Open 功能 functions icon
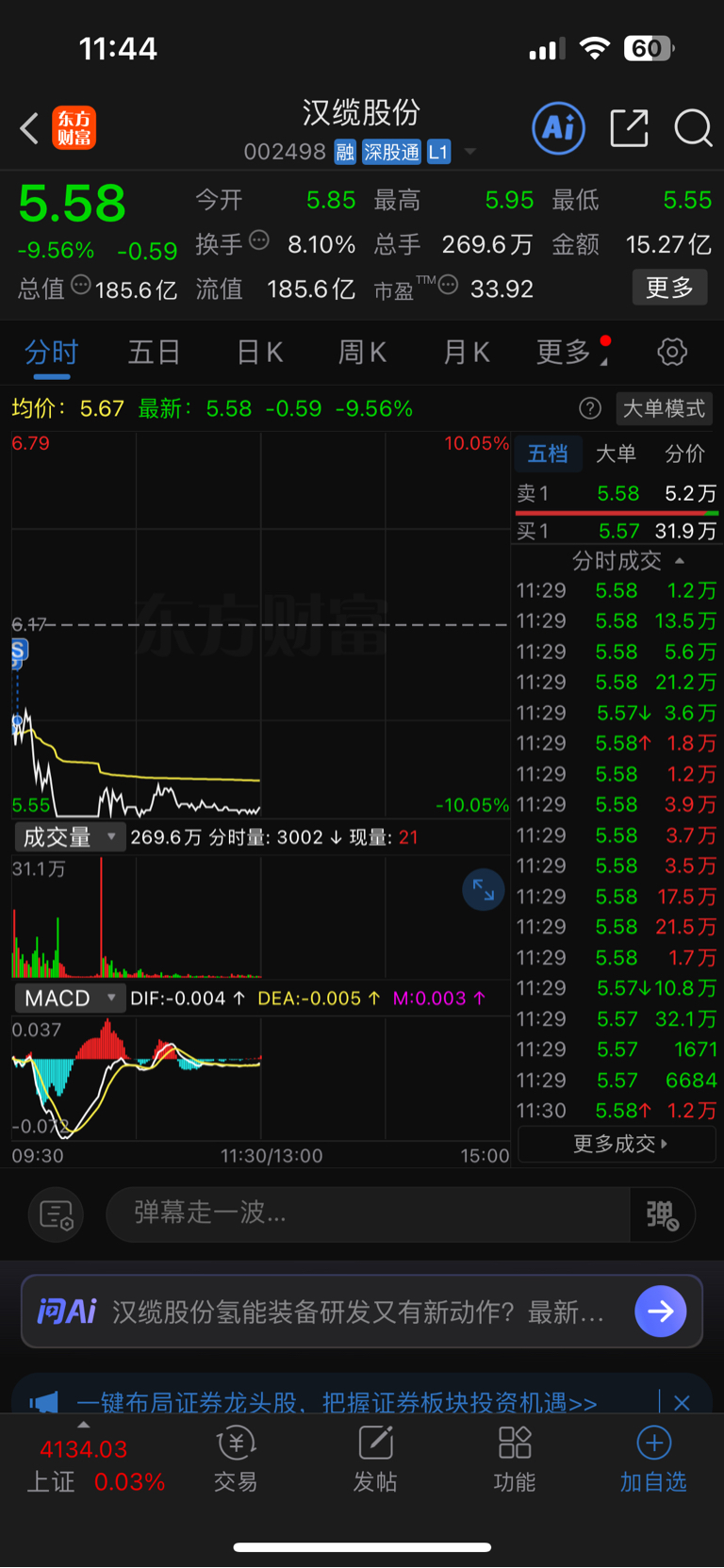The width and height of the screenshot is (724, 1568). 515,1460
